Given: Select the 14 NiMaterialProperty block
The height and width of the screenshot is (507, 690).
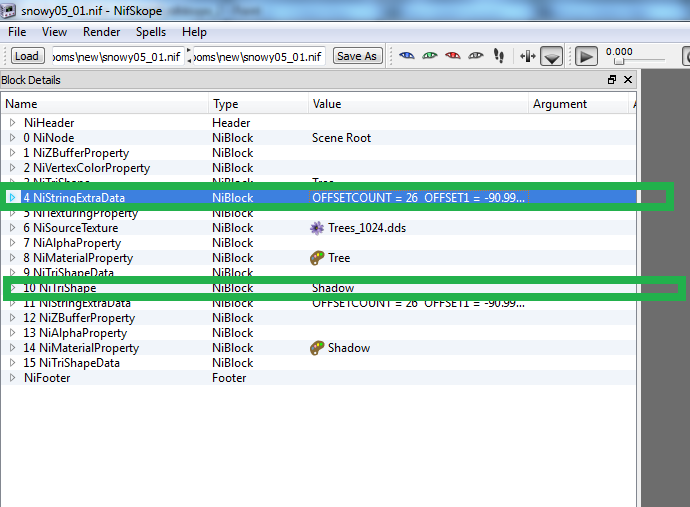Looking at the screenshot, I should click(319, 348).
